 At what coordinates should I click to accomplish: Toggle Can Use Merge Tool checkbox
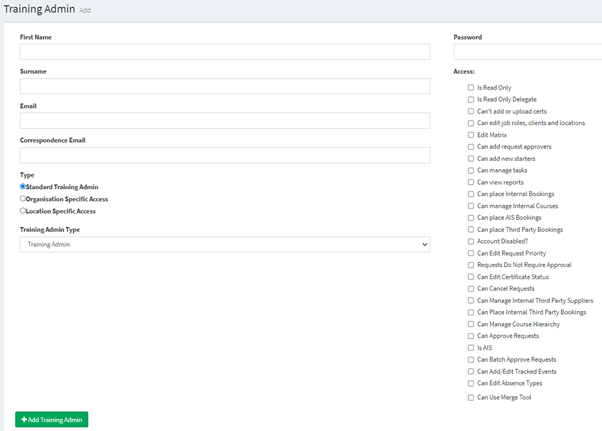click(x=471, y=398)
